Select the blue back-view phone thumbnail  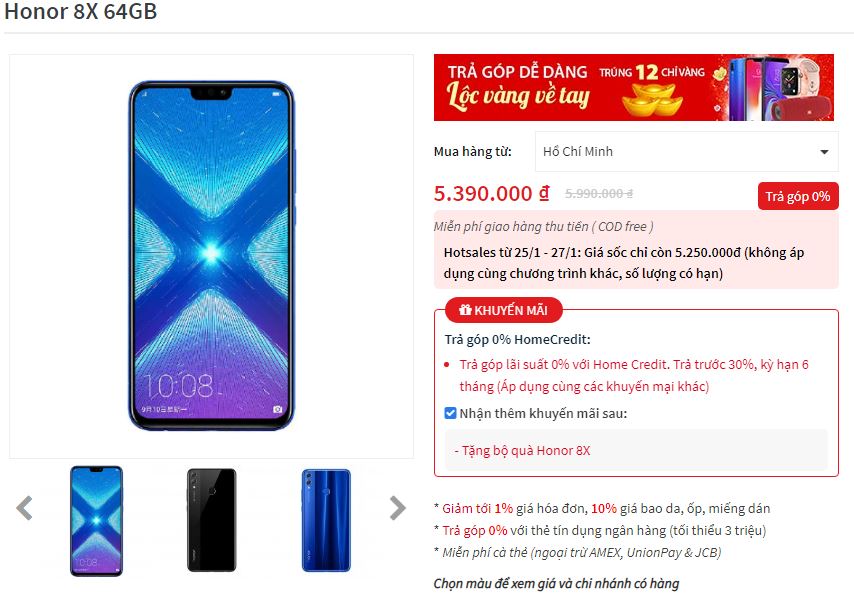[x=326, y=520]
